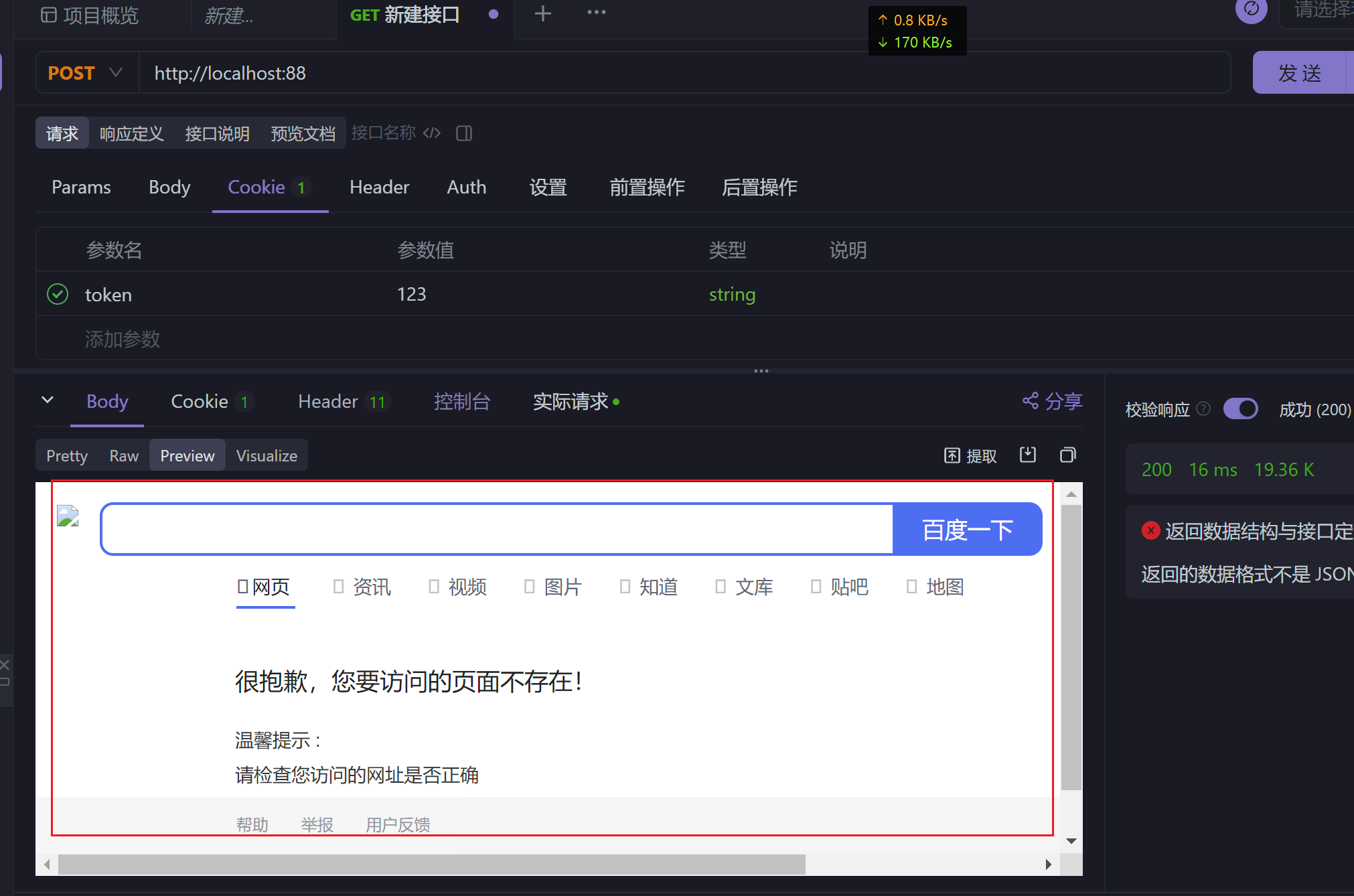Download response with the save icon
The width and height of the screenshot is (1354, 896).
1028,455
